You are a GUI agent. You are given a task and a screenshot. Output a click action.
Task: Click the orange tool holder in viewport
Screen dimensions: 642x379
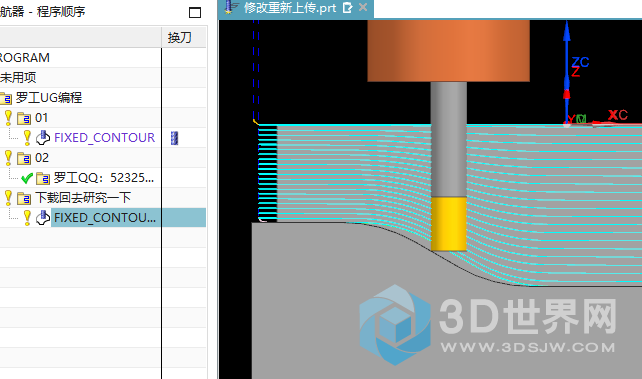(448, 51)
